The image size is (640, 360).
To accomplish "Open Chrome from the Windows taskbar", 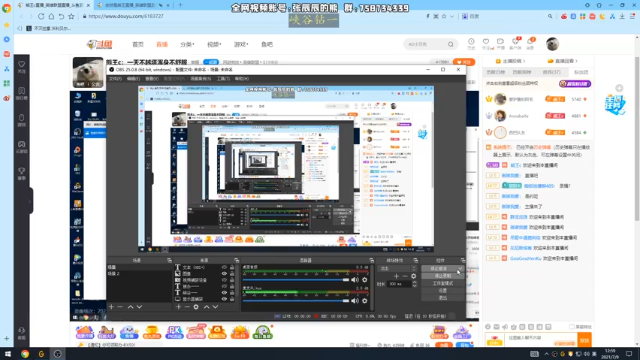I will 25,354.
